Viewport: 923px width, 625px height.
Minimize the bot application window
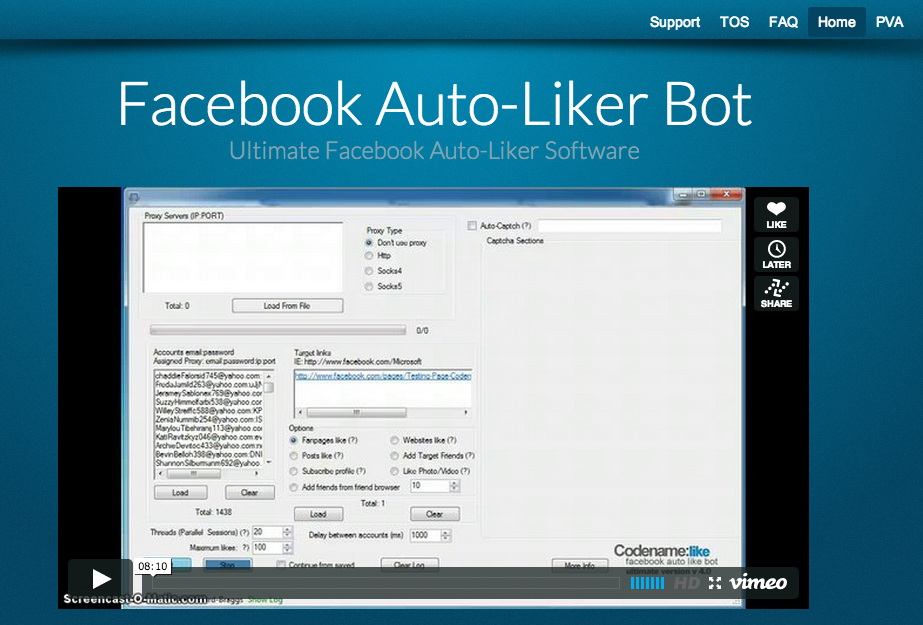click(683, 194)
